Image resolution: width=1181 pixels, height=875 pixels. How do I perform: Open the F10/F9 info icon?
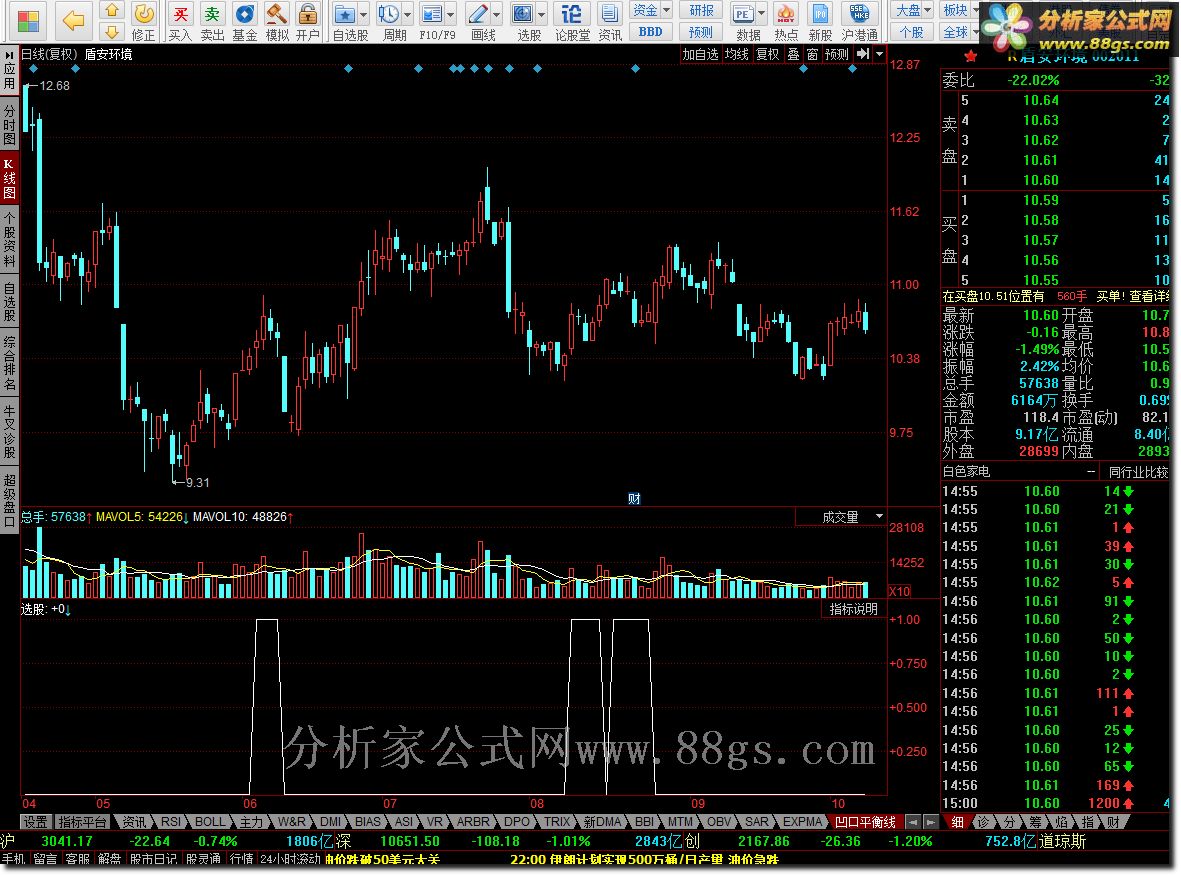click(x=432, y=21)
